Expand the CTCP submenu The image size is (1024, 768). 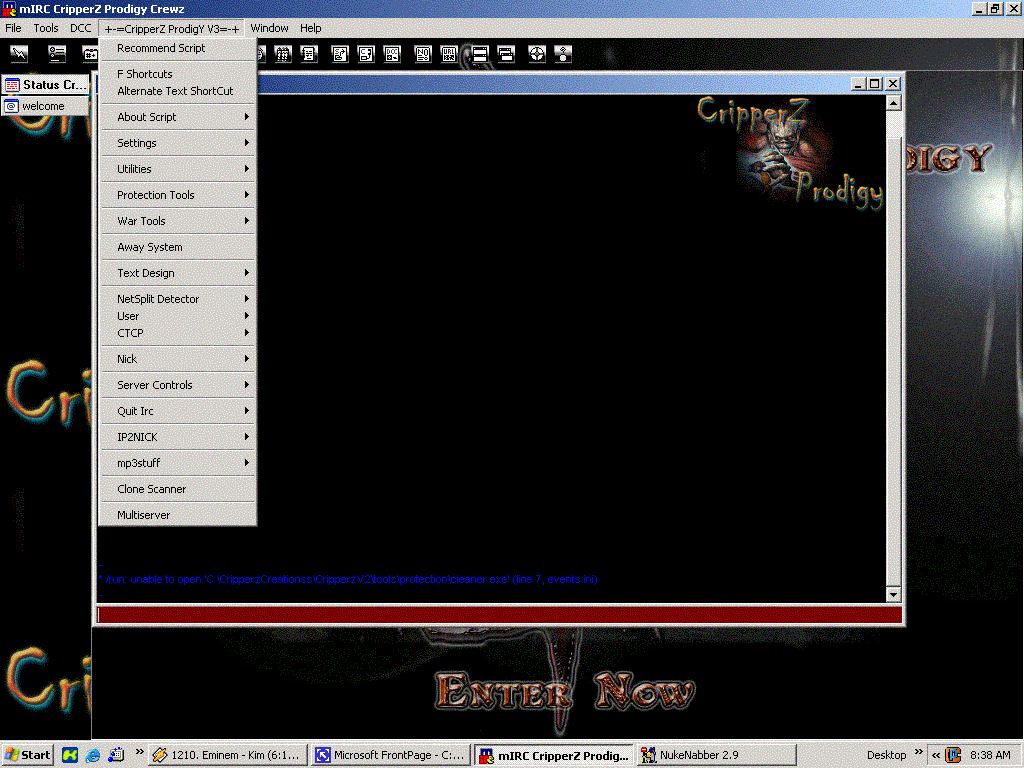(178, 333)
